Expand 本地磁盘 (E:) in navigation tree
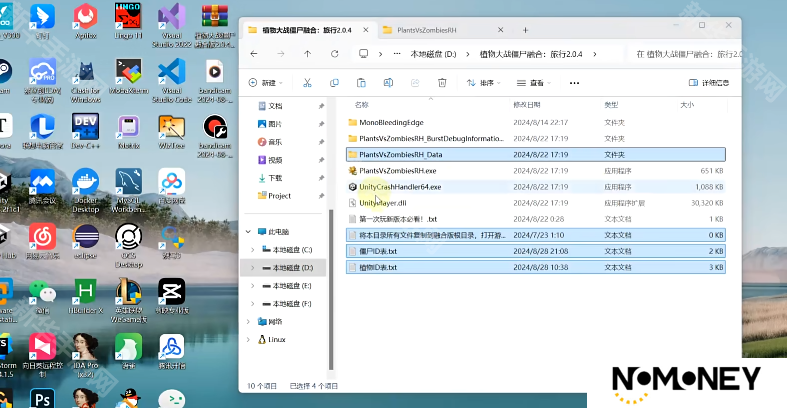787x408 pixels. click(252, 286)
